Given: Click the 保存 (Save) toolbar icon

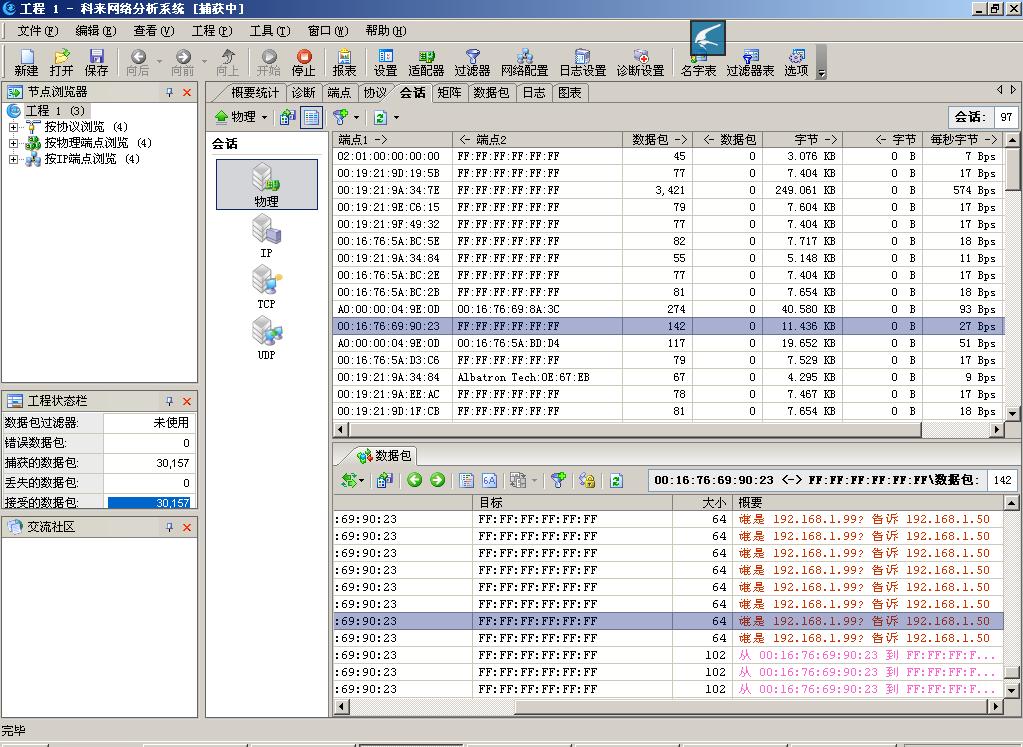Looking at the screenshot, I should (x=97, y=62).
